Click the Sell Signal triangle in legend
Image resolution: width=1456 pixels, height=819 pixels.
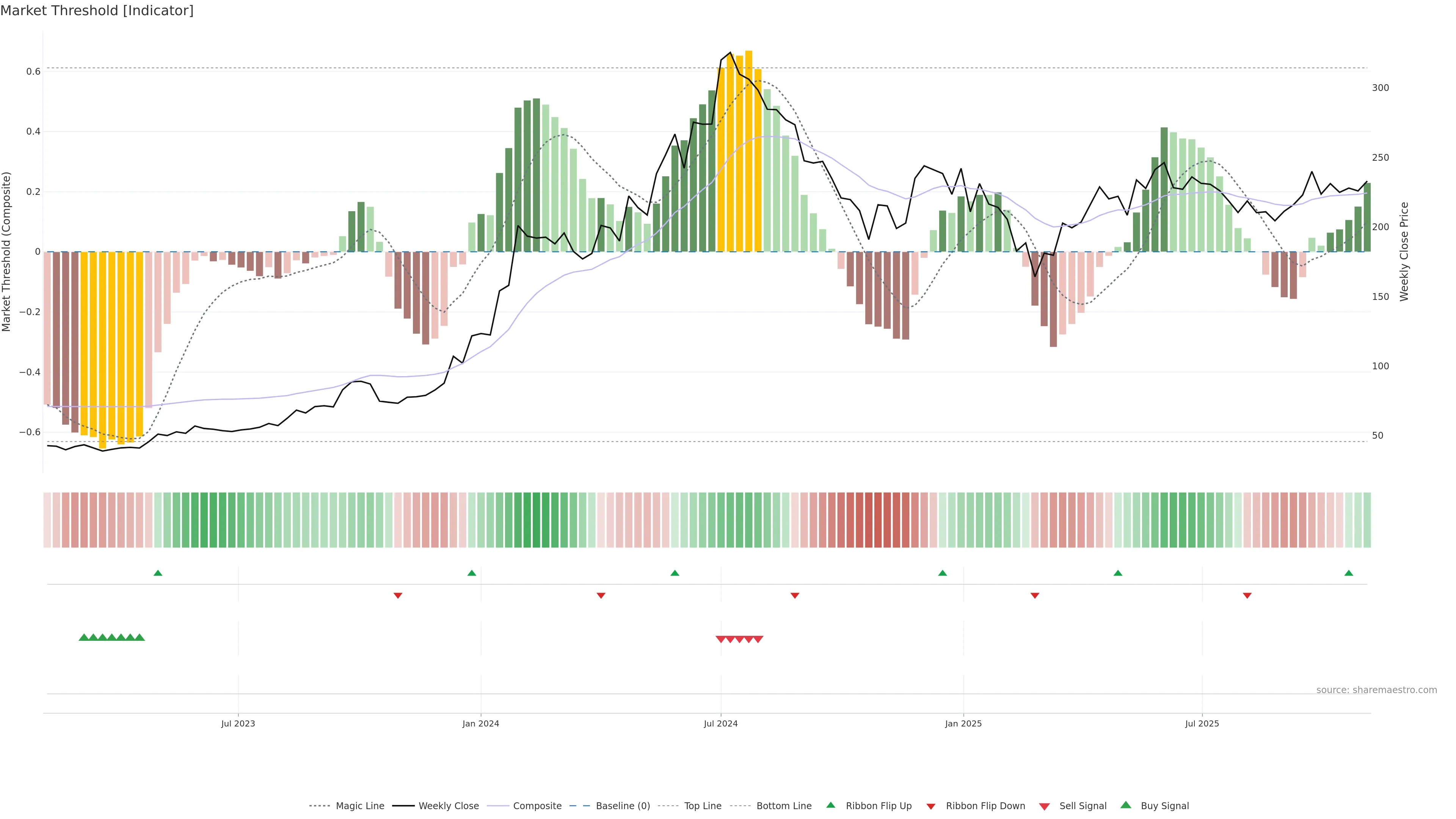(x=1045, y=806)
